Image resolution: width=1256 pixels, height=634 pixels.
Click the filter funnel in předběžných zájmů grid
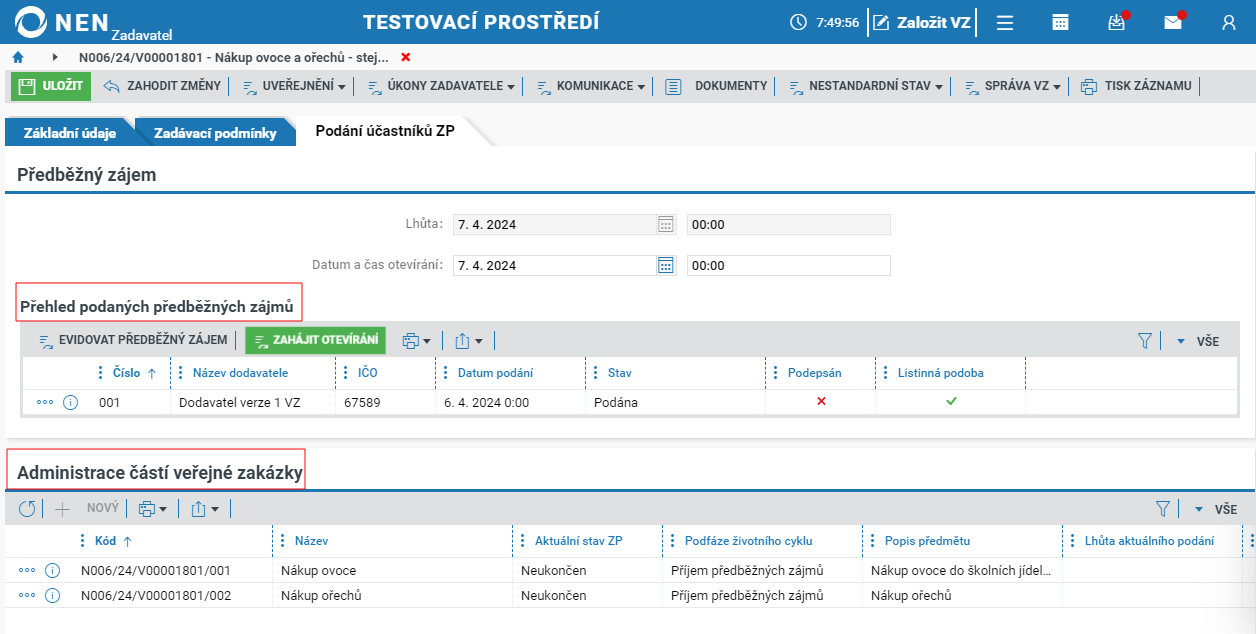coord(1146,341)
